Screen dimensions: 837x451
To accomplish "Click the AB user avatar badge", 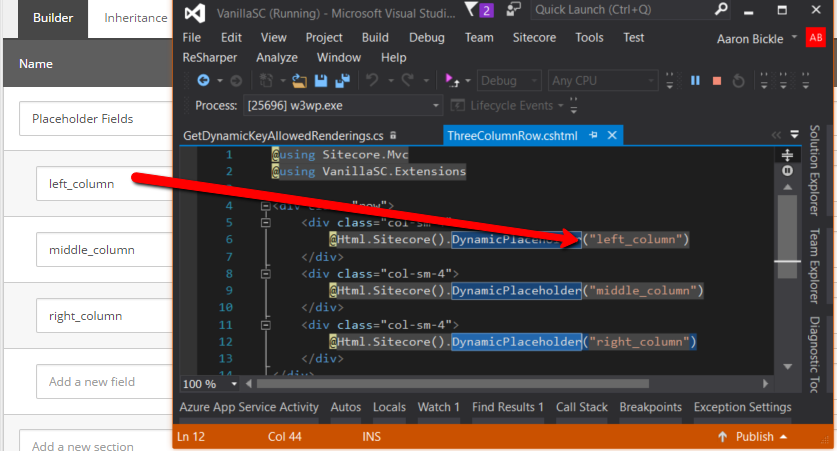I will pyautogui.click(x=816, y=37).
